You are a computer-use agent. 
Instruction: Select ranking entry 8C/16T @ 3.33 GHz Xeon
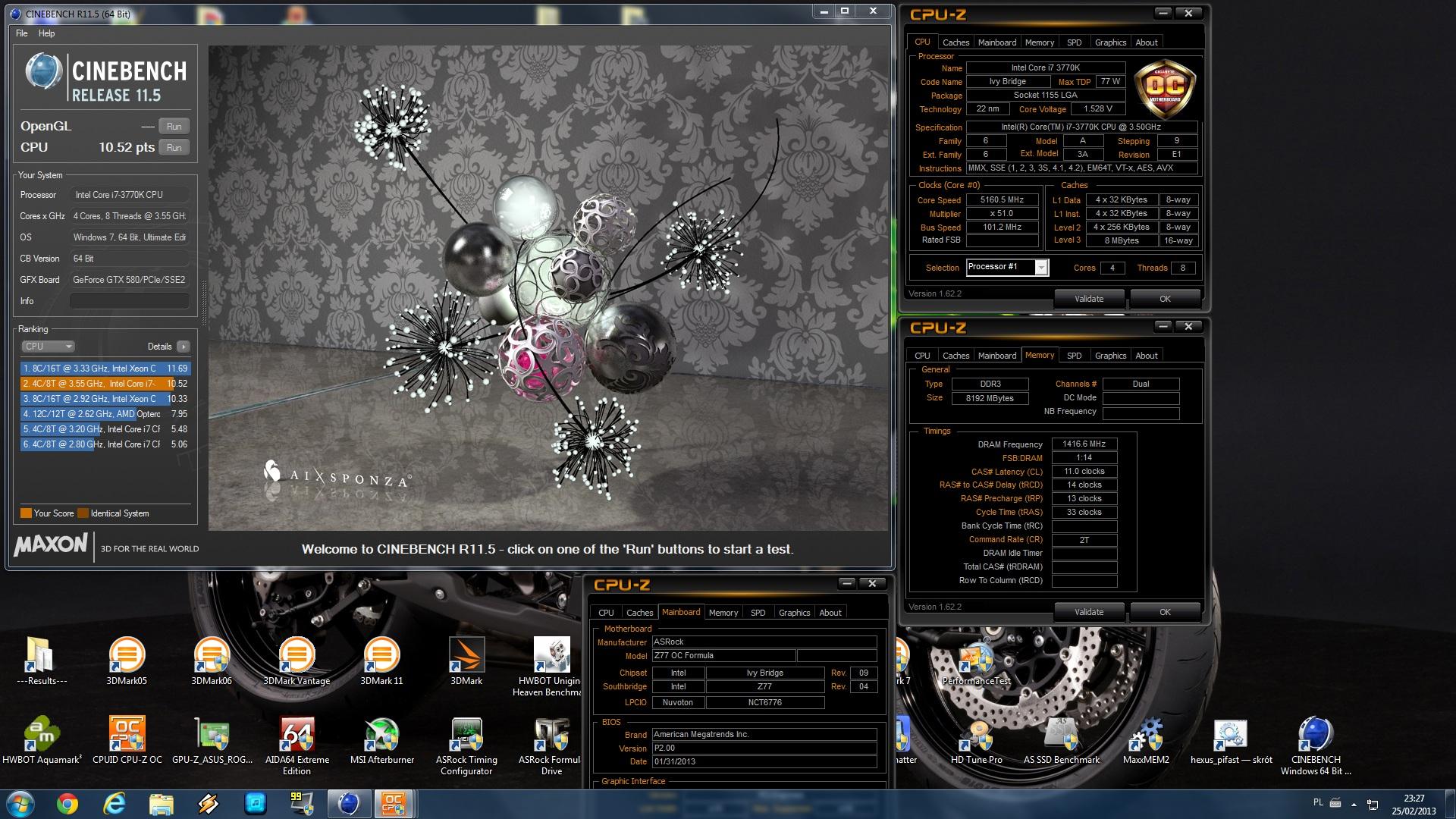105,369
